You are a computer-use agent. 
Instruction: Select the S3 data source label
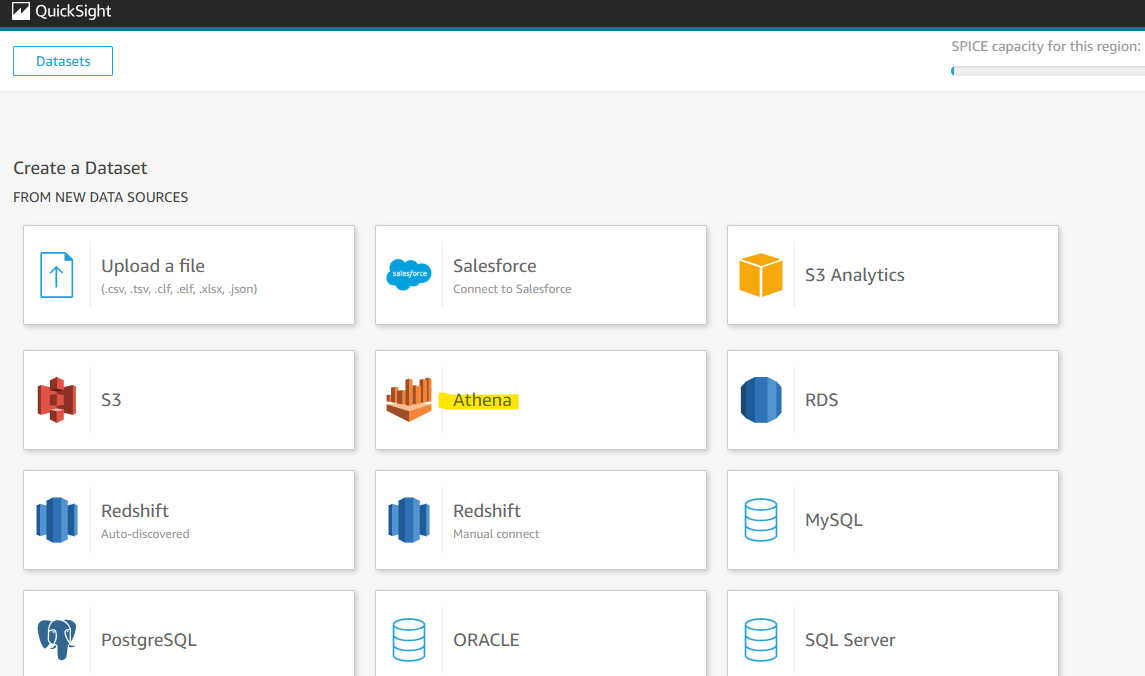tap(111, 400)
